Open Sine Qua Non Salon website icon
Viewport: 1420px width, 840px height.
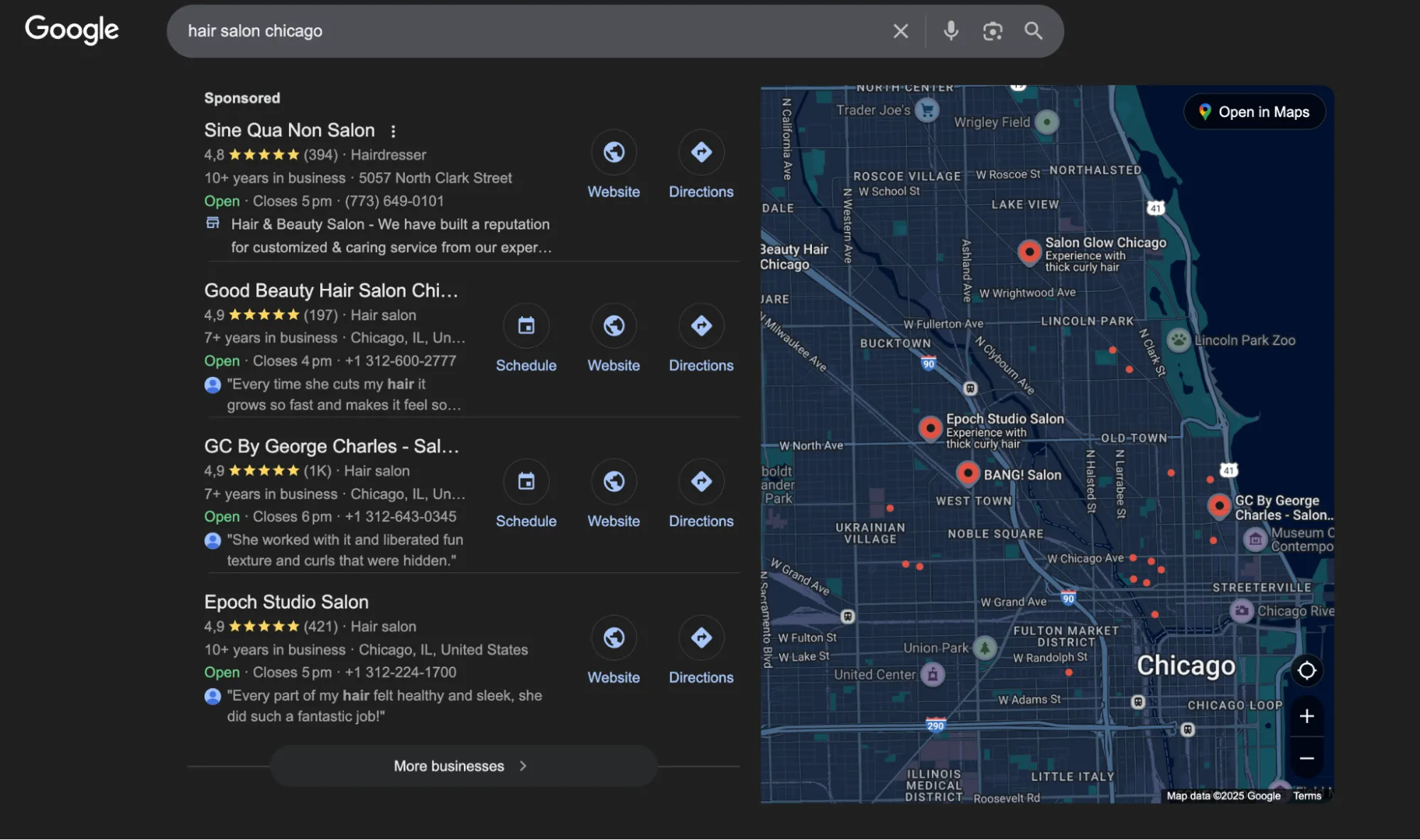pos(614,152)
